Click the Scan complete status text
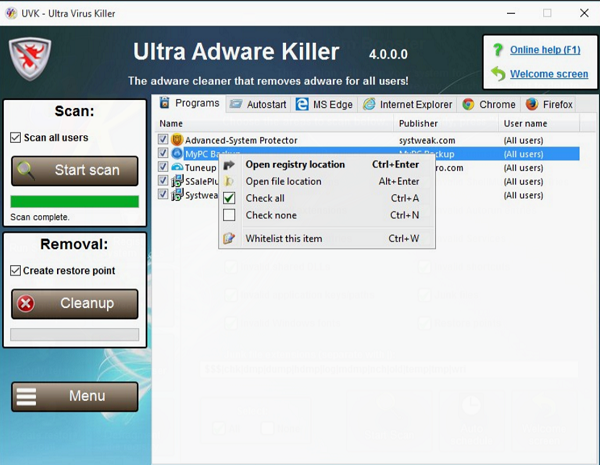600x465 pixels. coord(40,217)
